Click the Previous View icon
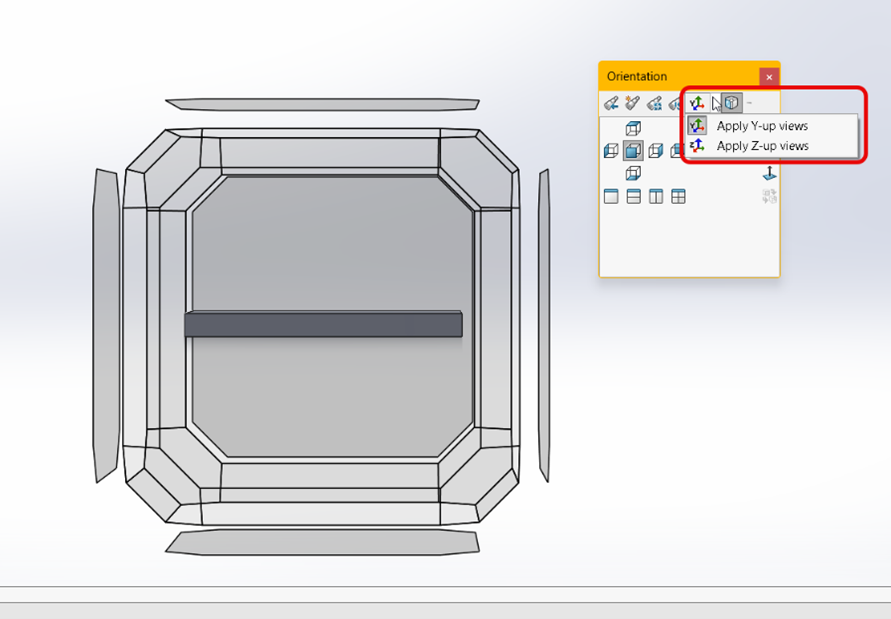Image resolution: width=891 pixels, height=619 pixels. point(611,103)
